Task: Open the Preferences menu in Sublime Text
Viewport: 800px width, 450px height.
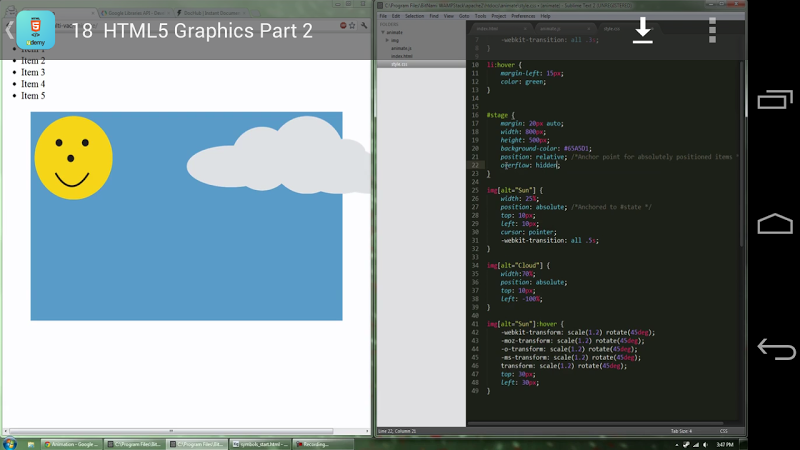Action: [523, 16]
